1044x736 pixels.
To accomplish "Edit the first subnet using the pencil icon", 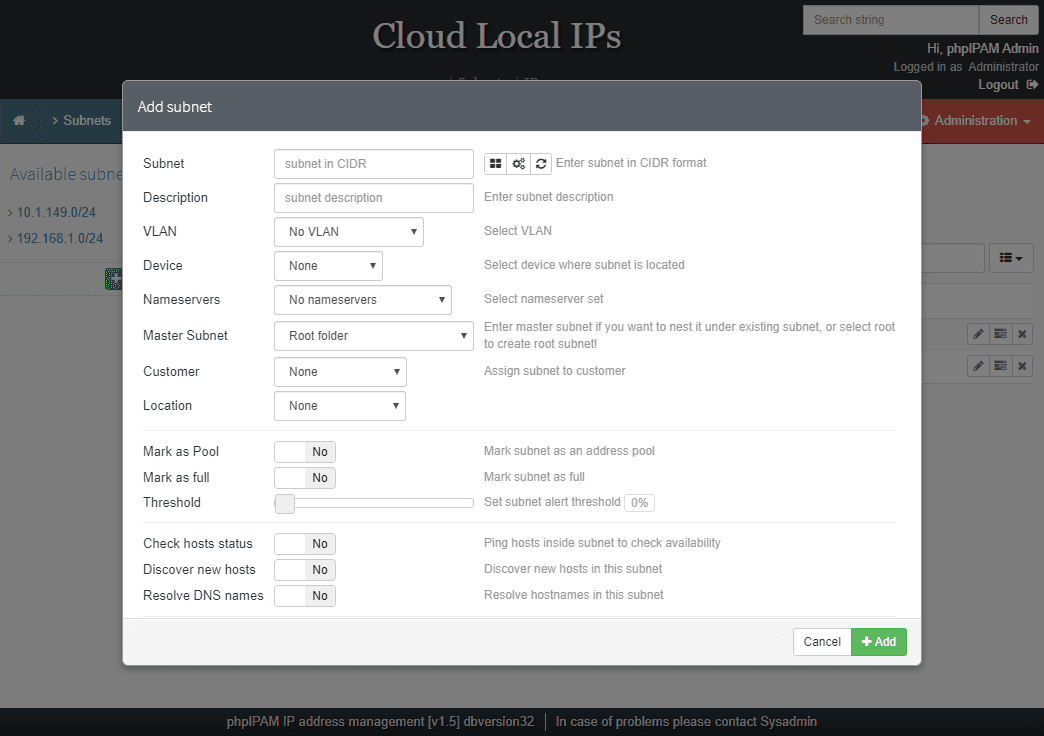I will pyautogui.click(x=978, y=333).
